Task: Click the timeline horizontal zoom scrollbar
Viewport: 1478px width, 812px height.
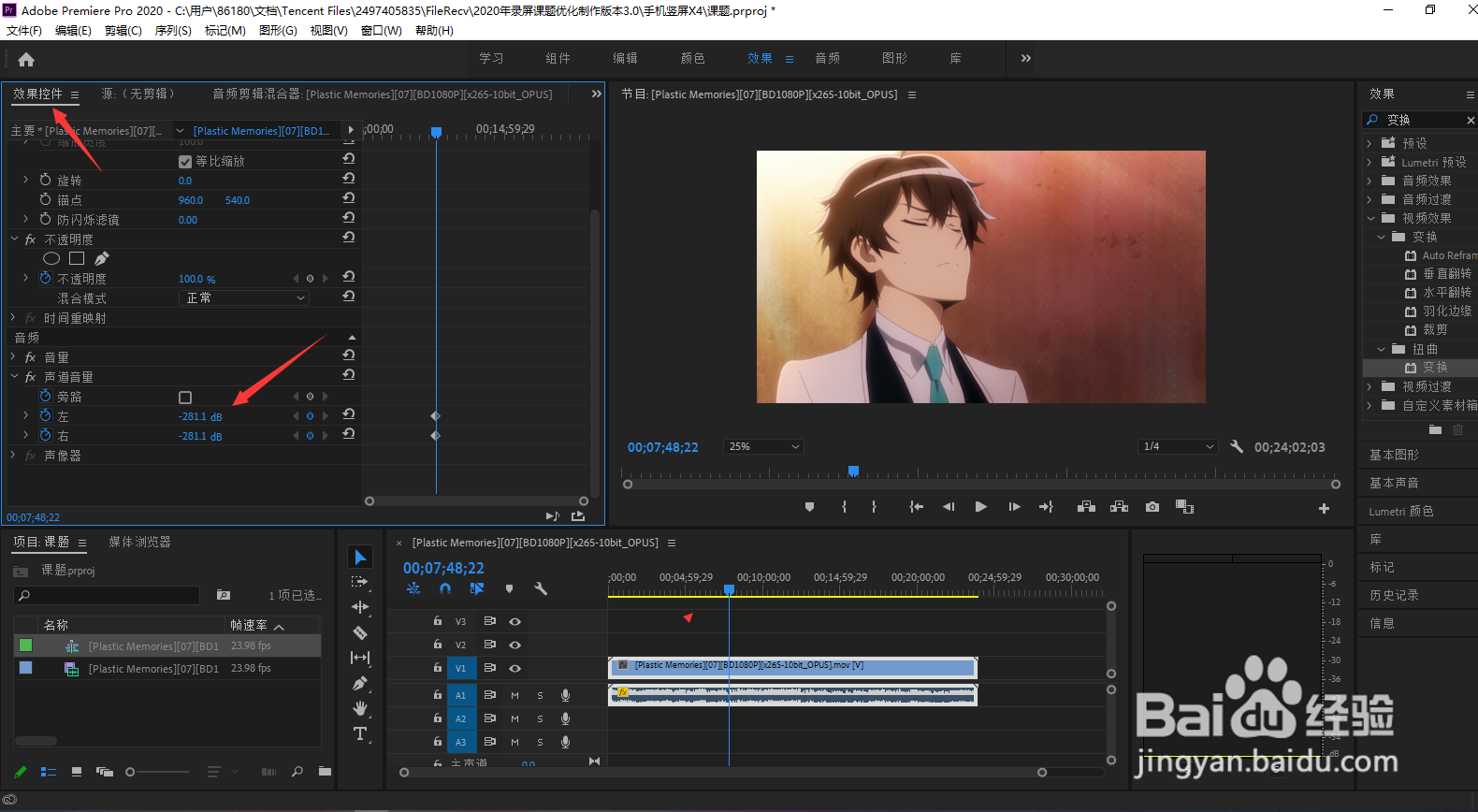Action: coord(723,773)
